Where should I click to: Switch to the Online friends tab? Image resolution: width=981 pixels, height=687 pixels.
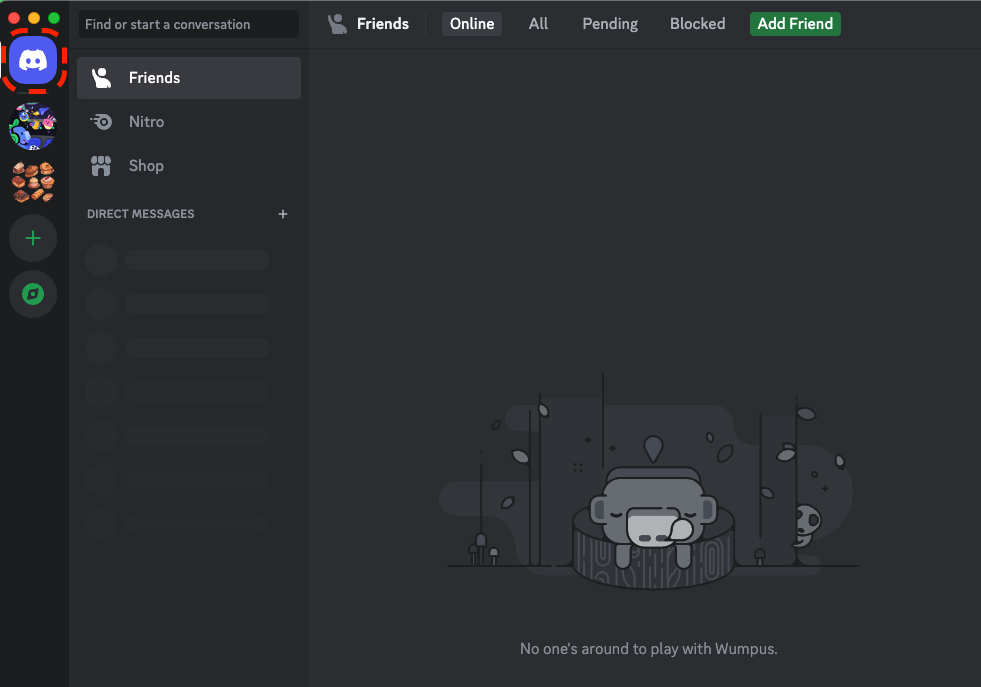[x=472, y=24]
